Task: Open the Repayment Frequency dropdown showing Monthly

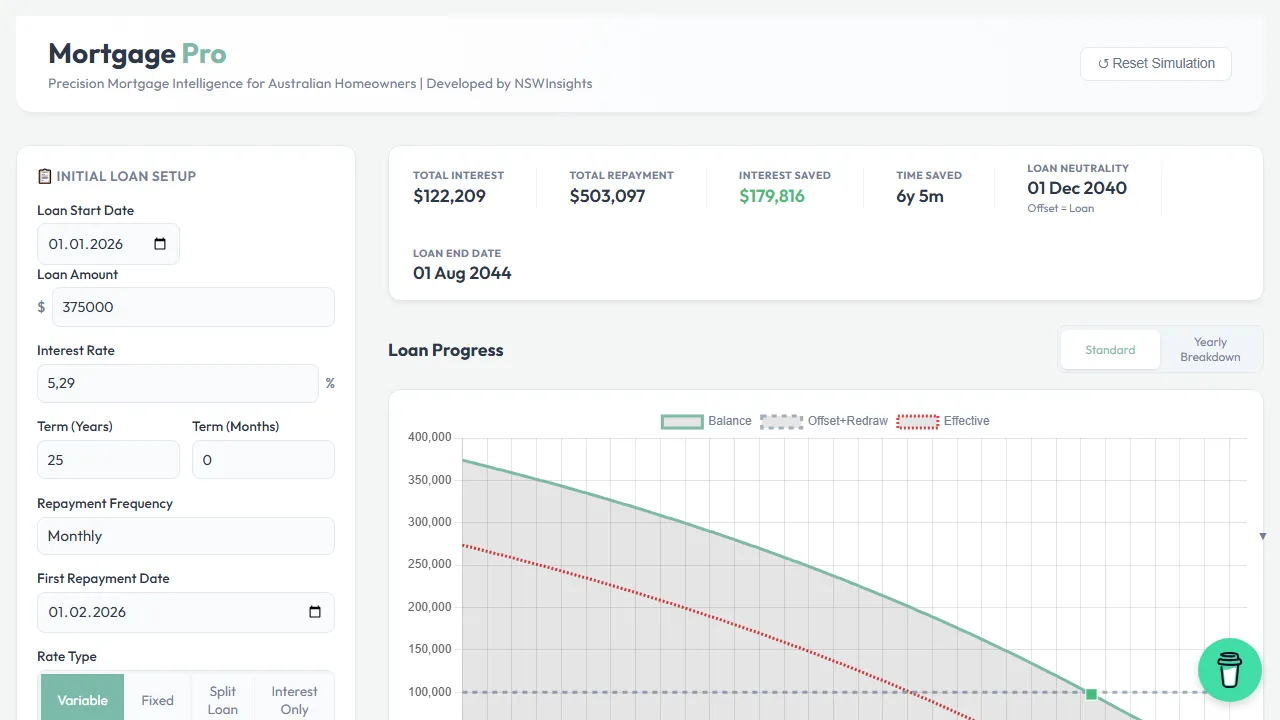Action: click(185, 536)
